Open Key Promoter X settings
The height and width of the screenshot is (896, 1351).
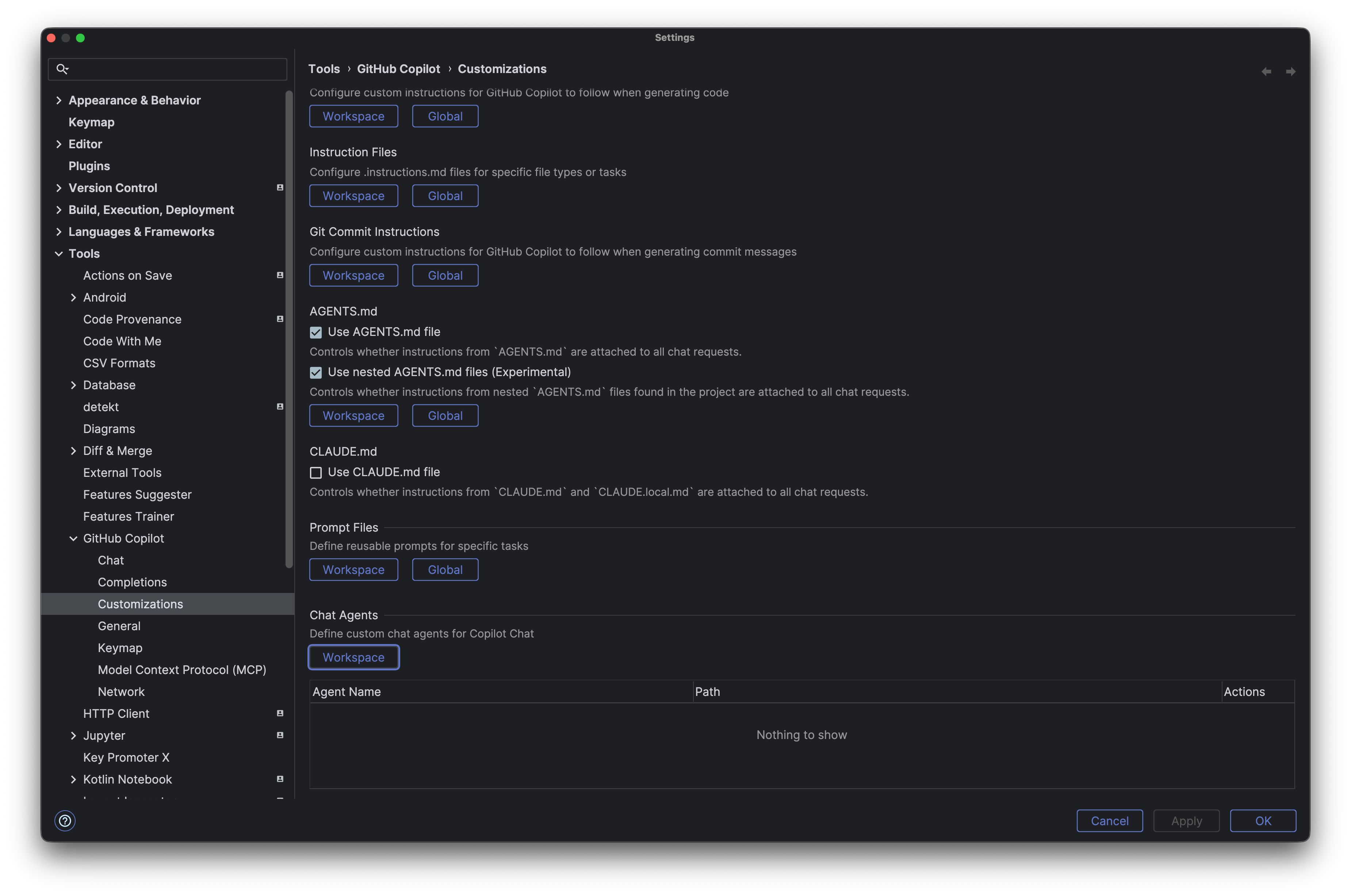click(126, 757)
